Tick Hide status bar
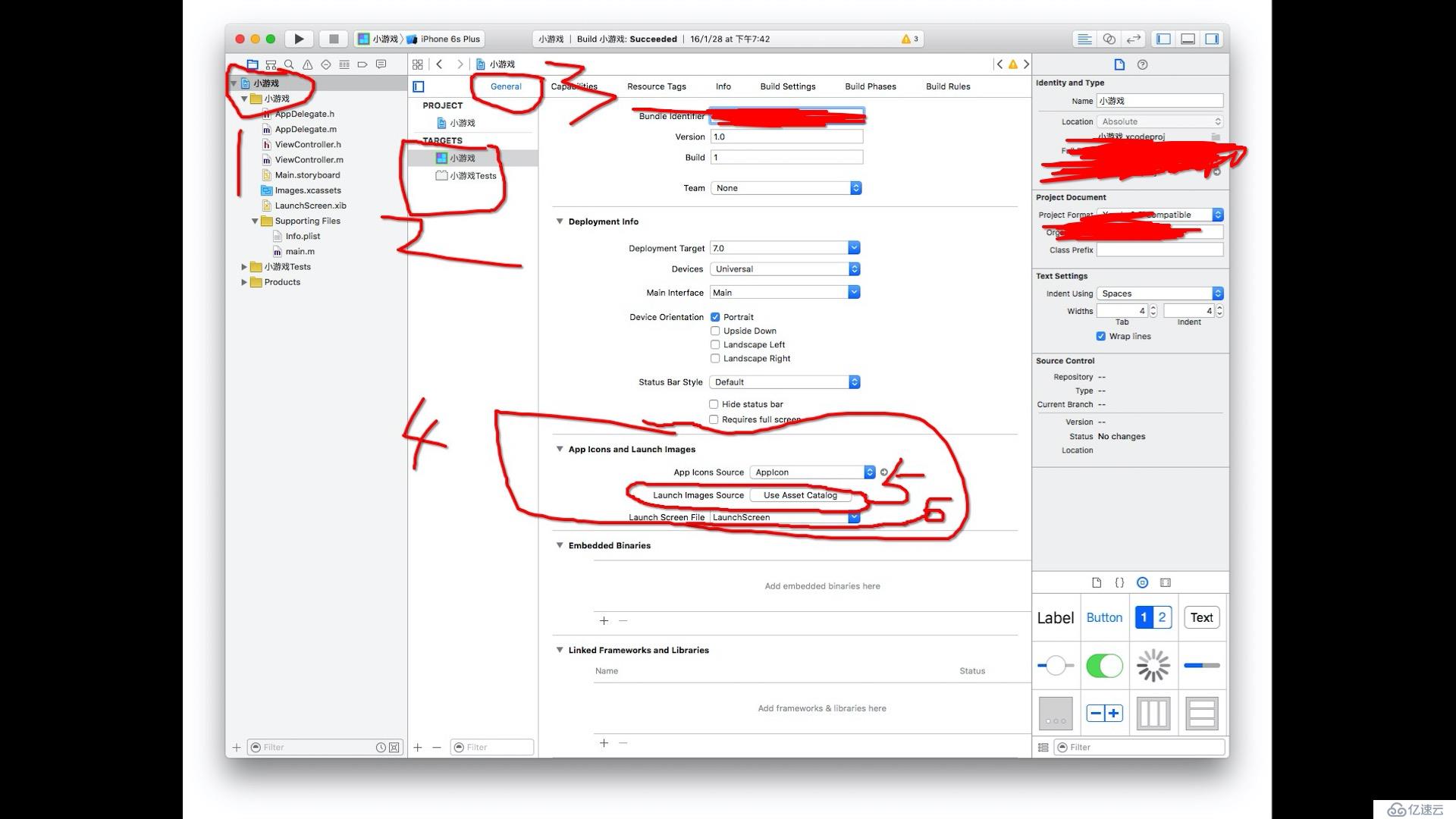Screen dimensions: 1456x819 click(x=714, y=404)
